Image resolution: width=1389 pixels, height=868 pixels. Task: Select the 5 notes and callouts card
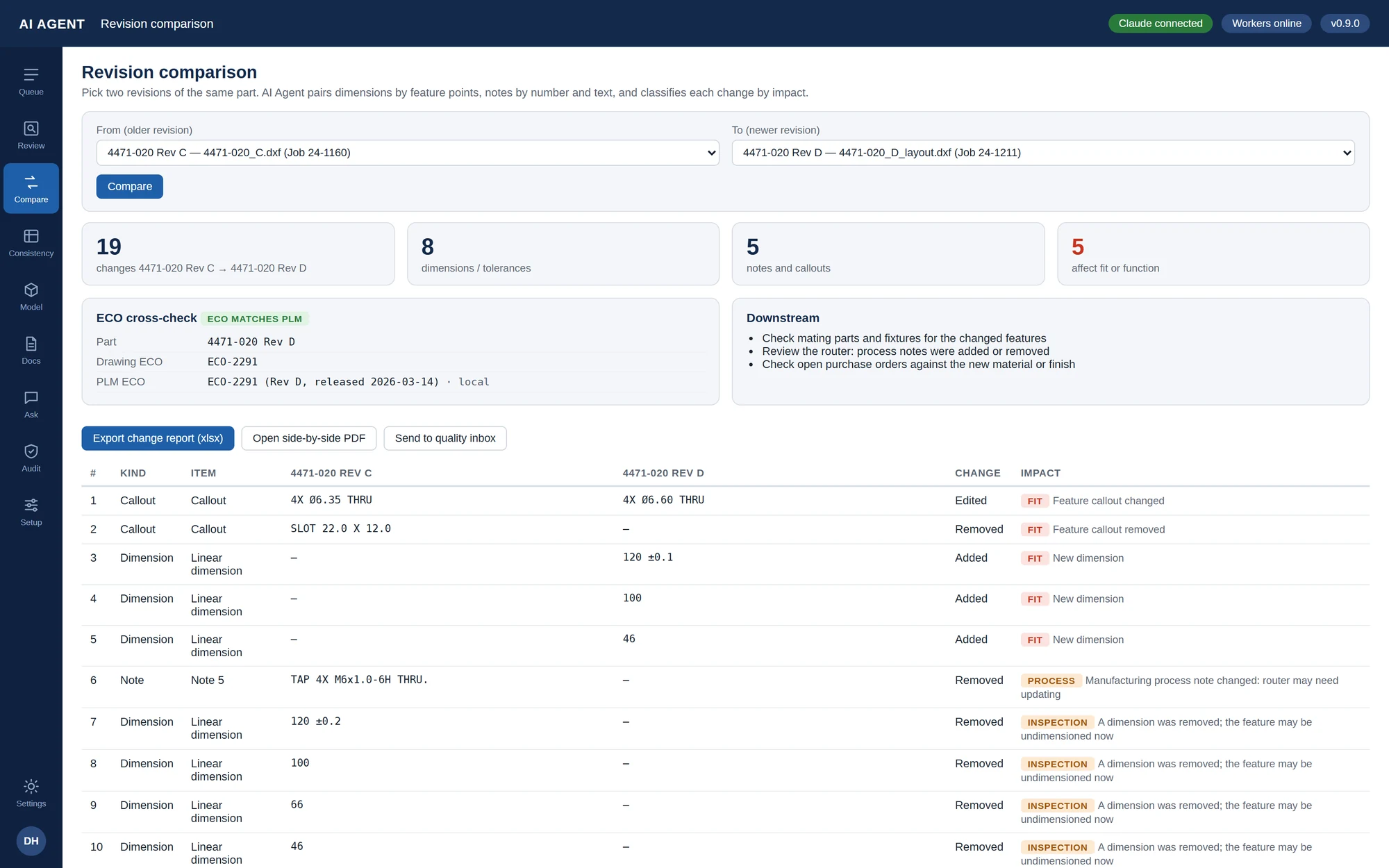click(x=888, y=254)
